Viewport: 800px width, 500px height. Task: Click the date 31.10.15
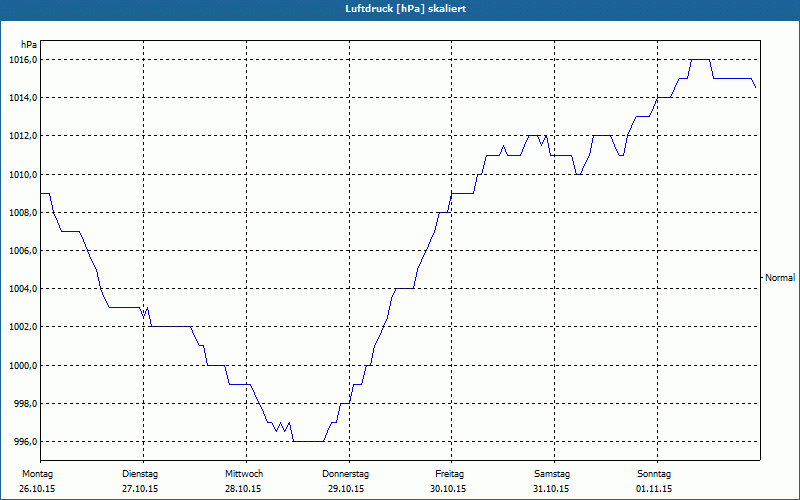pos(551,489)
